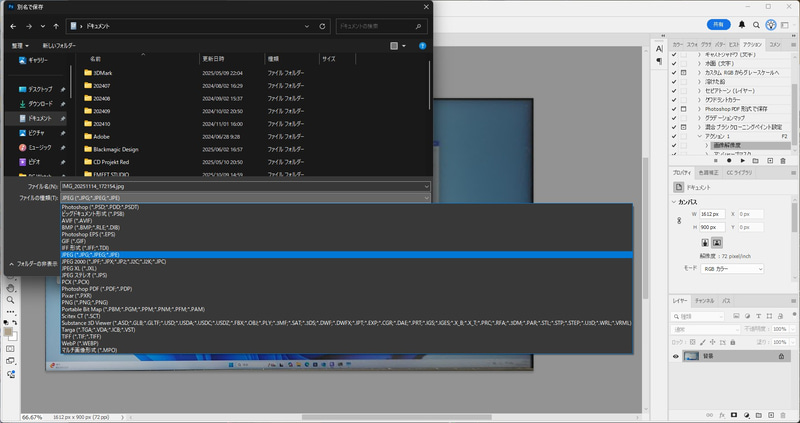Choose TIFF (*.TIF;*.TIFF) from file type list

click(346, 337)
